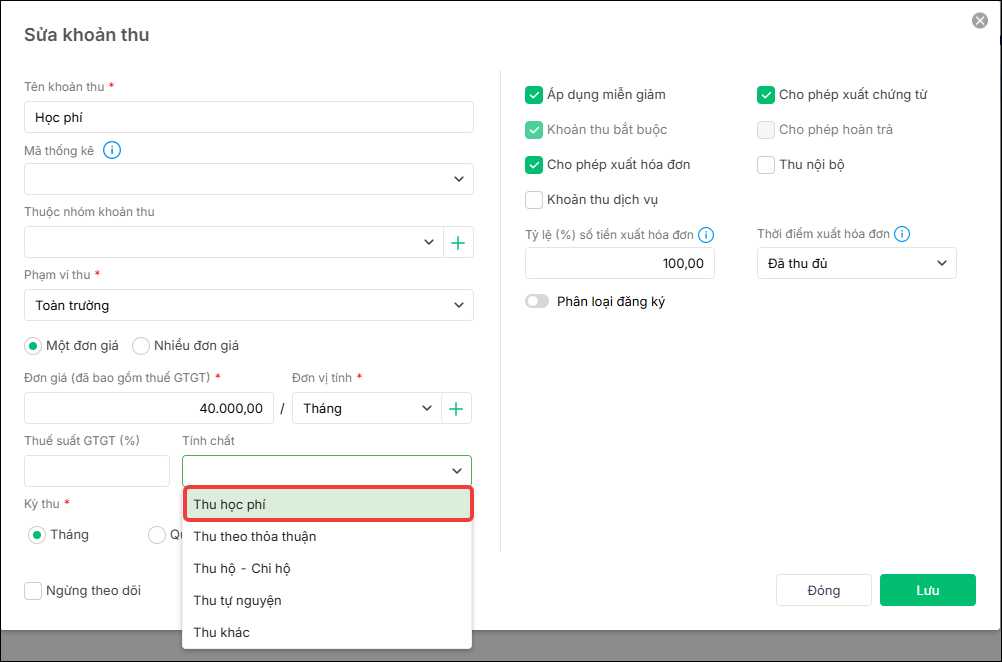Enable Thu nội bộ checkbox

pos(766,165)
